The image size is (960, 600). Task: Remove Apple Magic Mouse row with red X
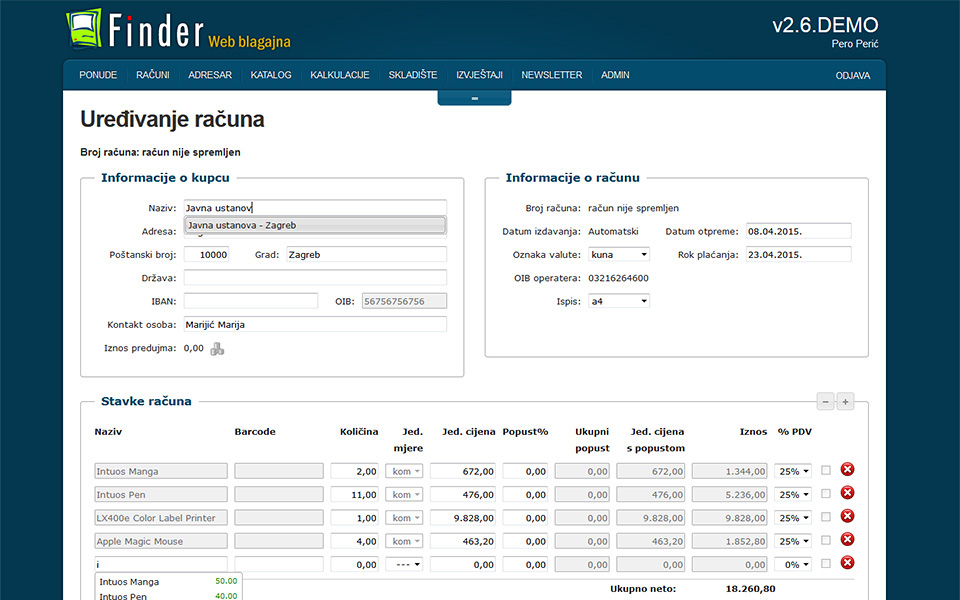(848, 540)
